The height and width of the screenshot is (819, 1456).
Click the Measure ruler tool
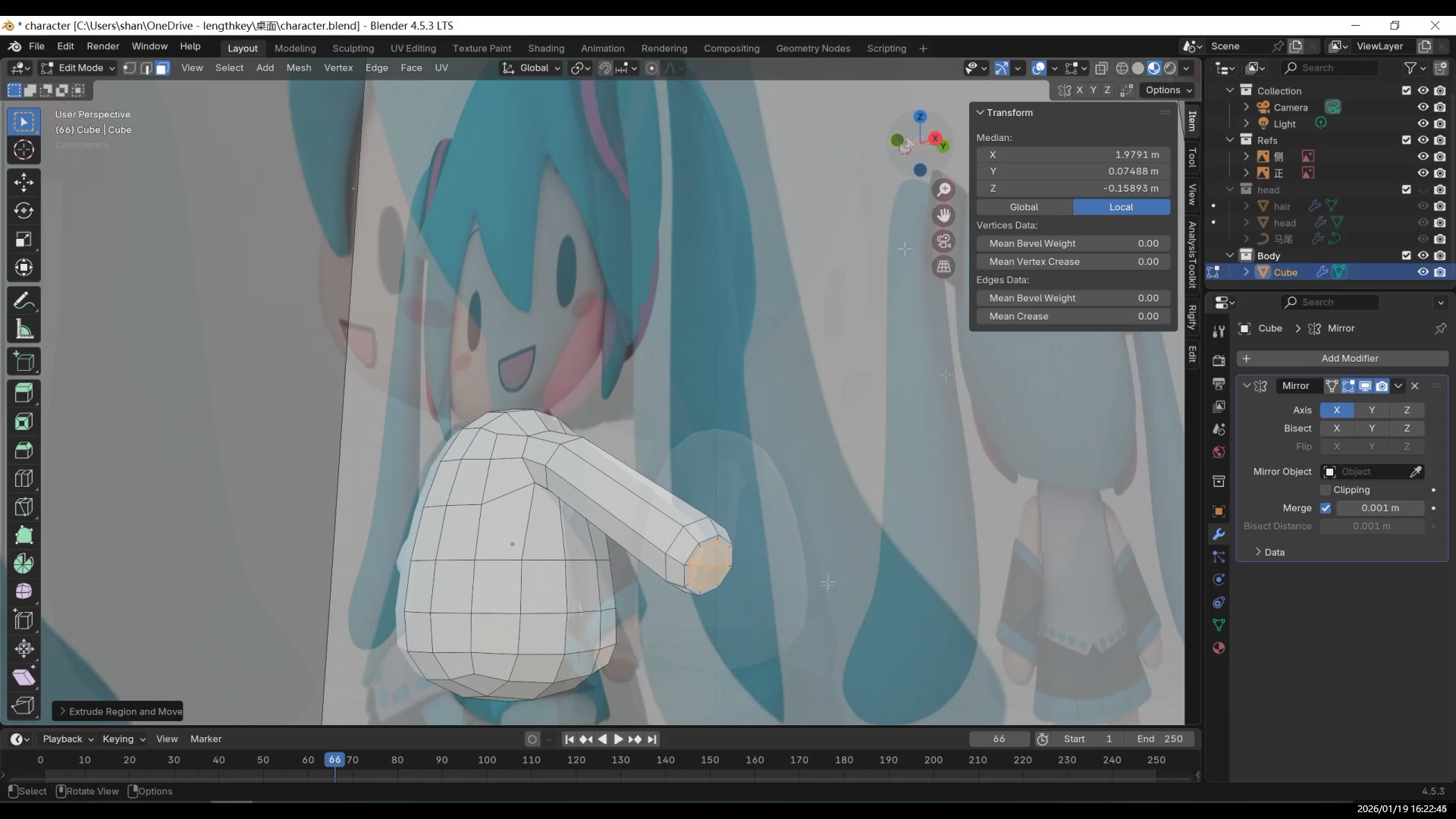click(24, 330)
